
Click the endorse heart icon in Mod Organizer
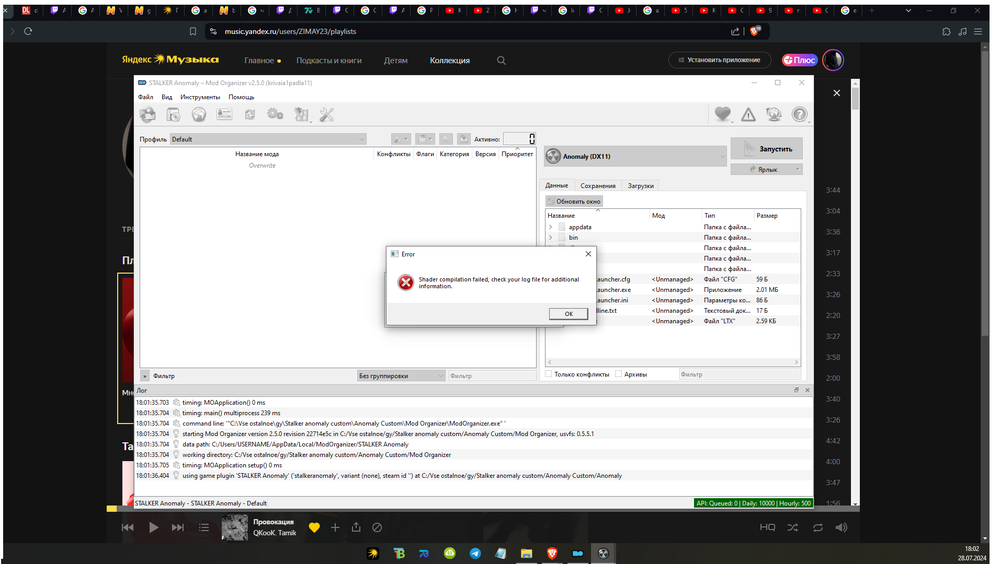(x=723, y=114)
